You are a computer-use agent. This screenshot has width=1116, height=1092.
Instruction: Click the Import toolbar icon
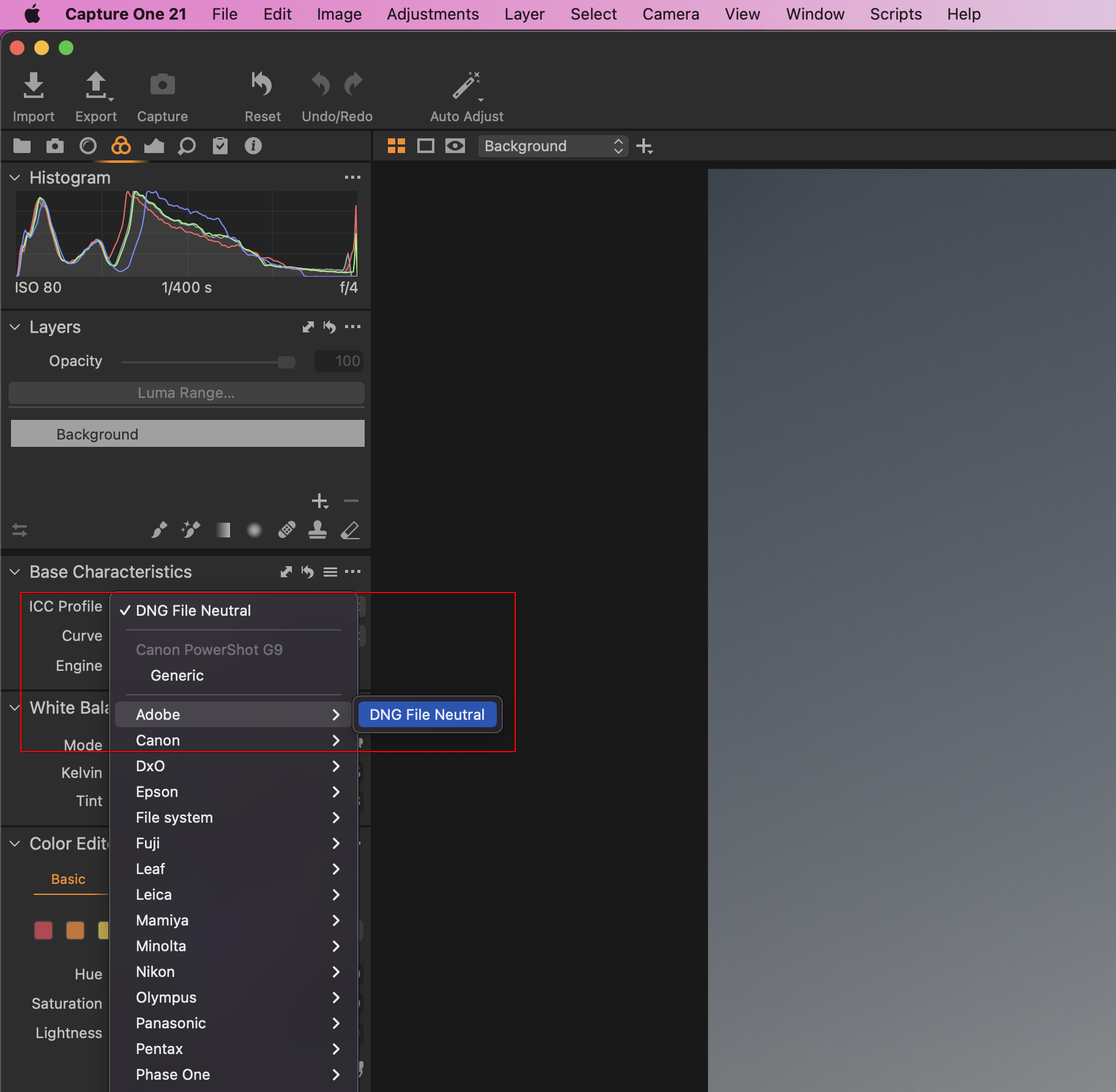pos(33,87)
